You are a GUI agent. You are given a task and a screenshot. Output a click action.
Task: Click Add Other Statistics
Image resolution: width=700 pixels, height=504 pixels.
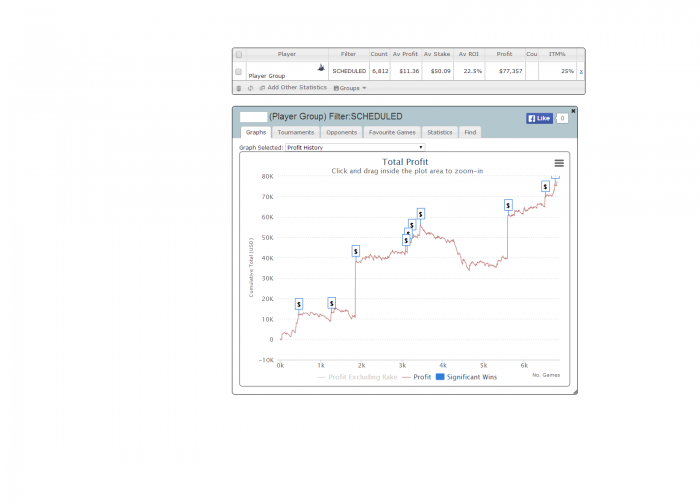click(x=293, y=87)
